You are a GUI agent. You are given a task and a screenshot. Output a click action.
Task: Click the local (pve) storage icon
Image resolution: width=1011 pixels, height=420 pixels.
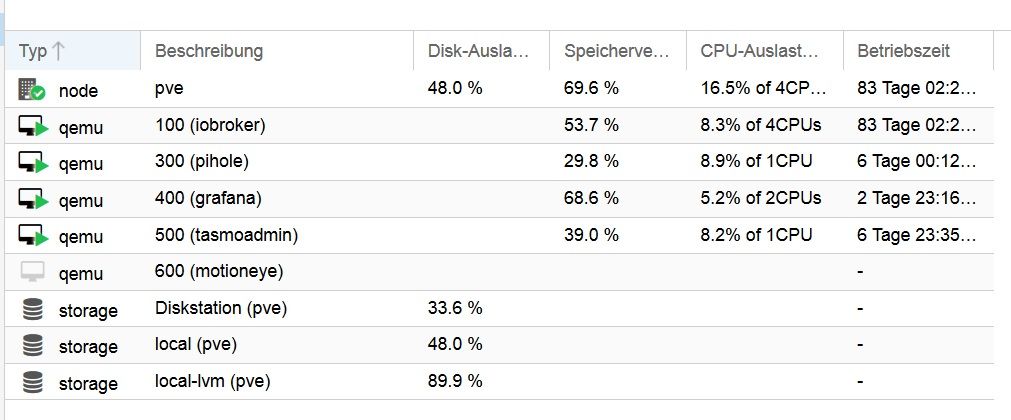32,346
